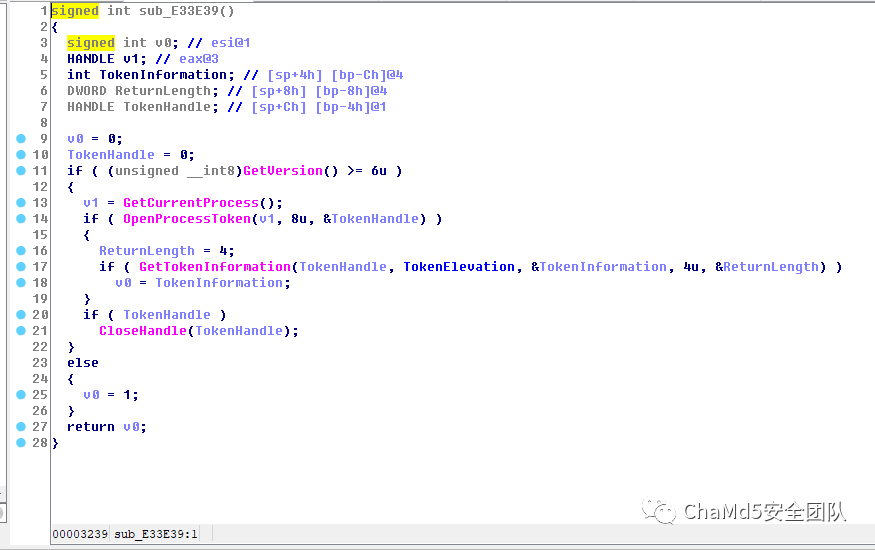Viewport: 875px width, 550px height.
Task: Click the eax@3 register comment
Action: [x=199, y=59]
